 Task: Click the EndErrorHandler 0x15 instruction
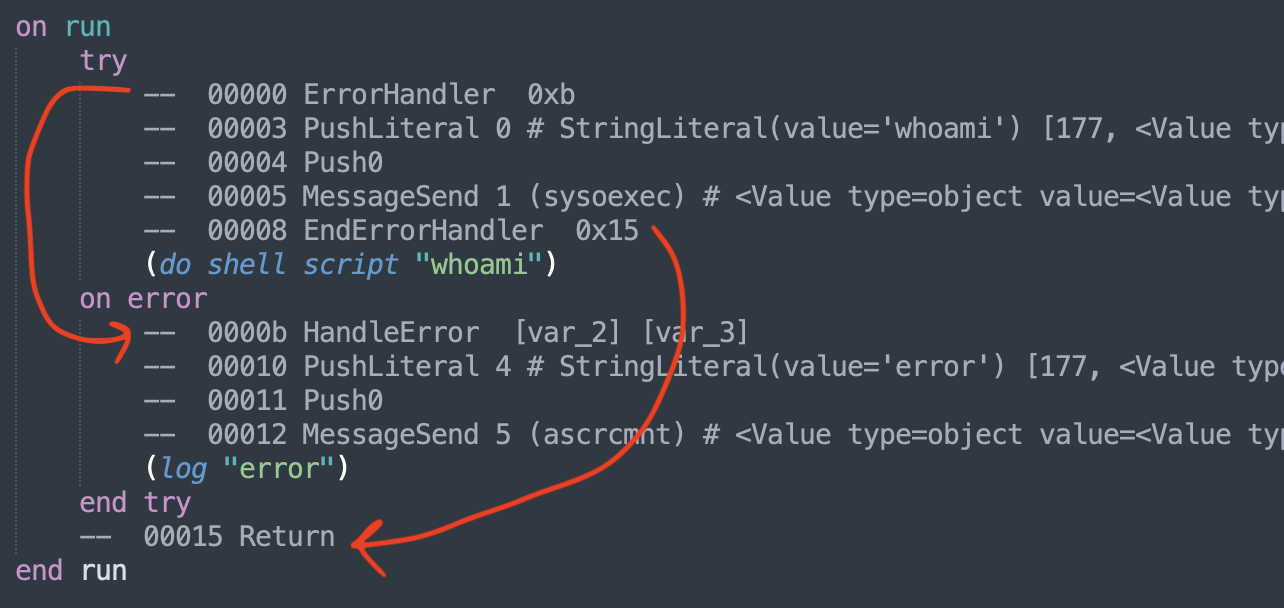[x=470, y=231]
